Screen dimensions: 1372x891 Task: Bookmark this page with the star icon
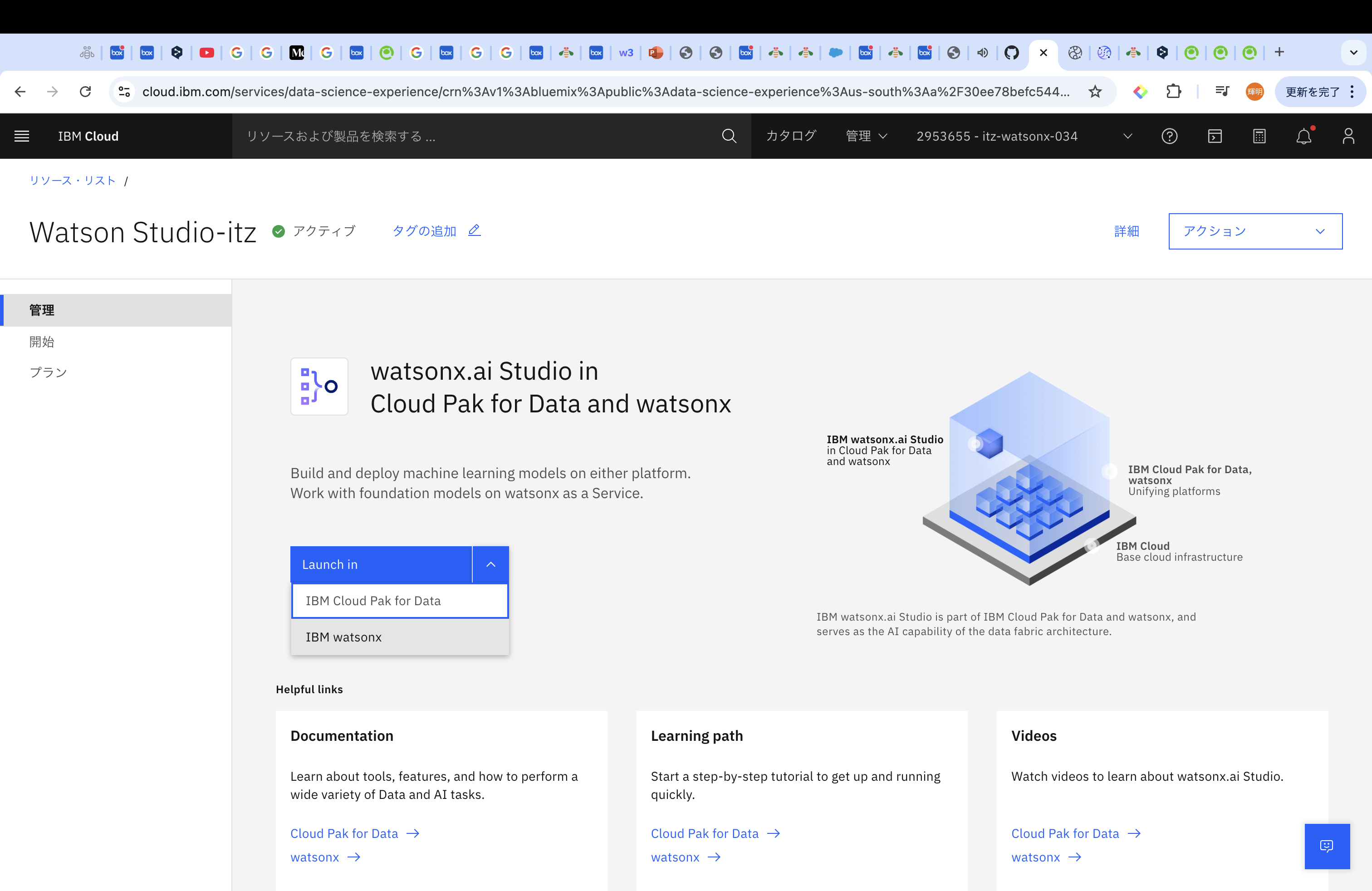[1095, 92]
